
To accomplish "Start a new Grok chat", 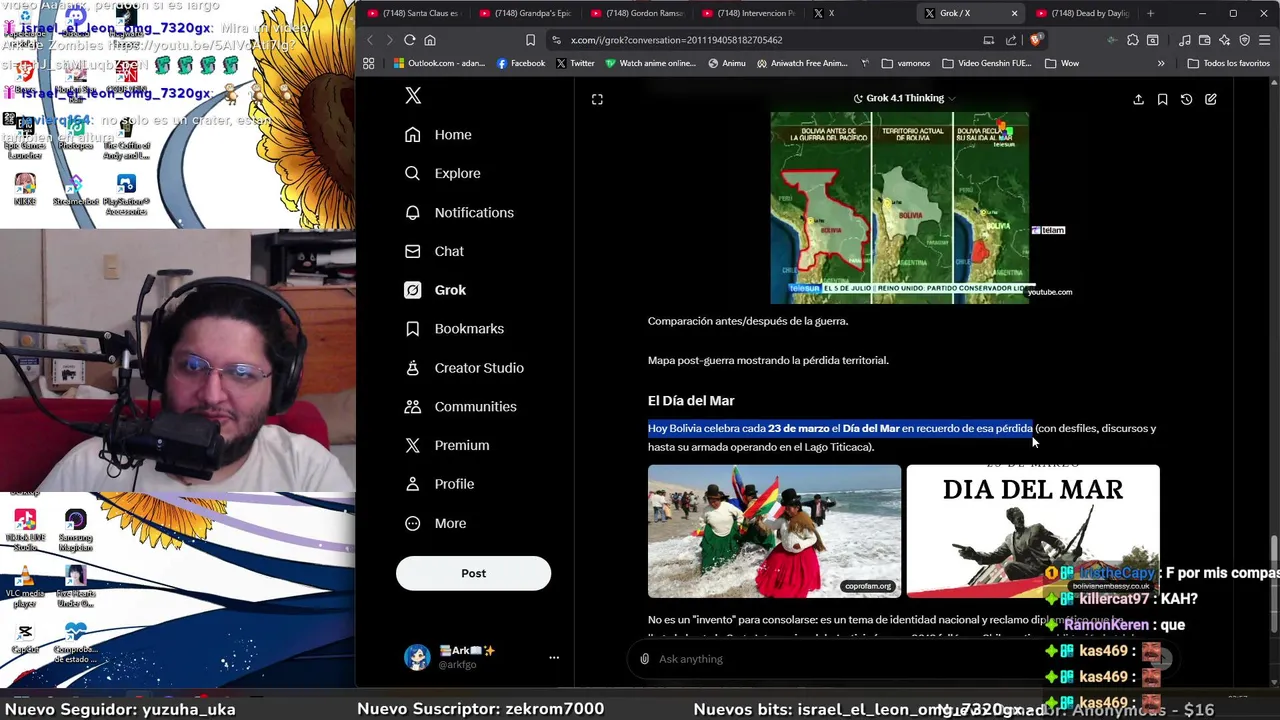I will 1210,99.
